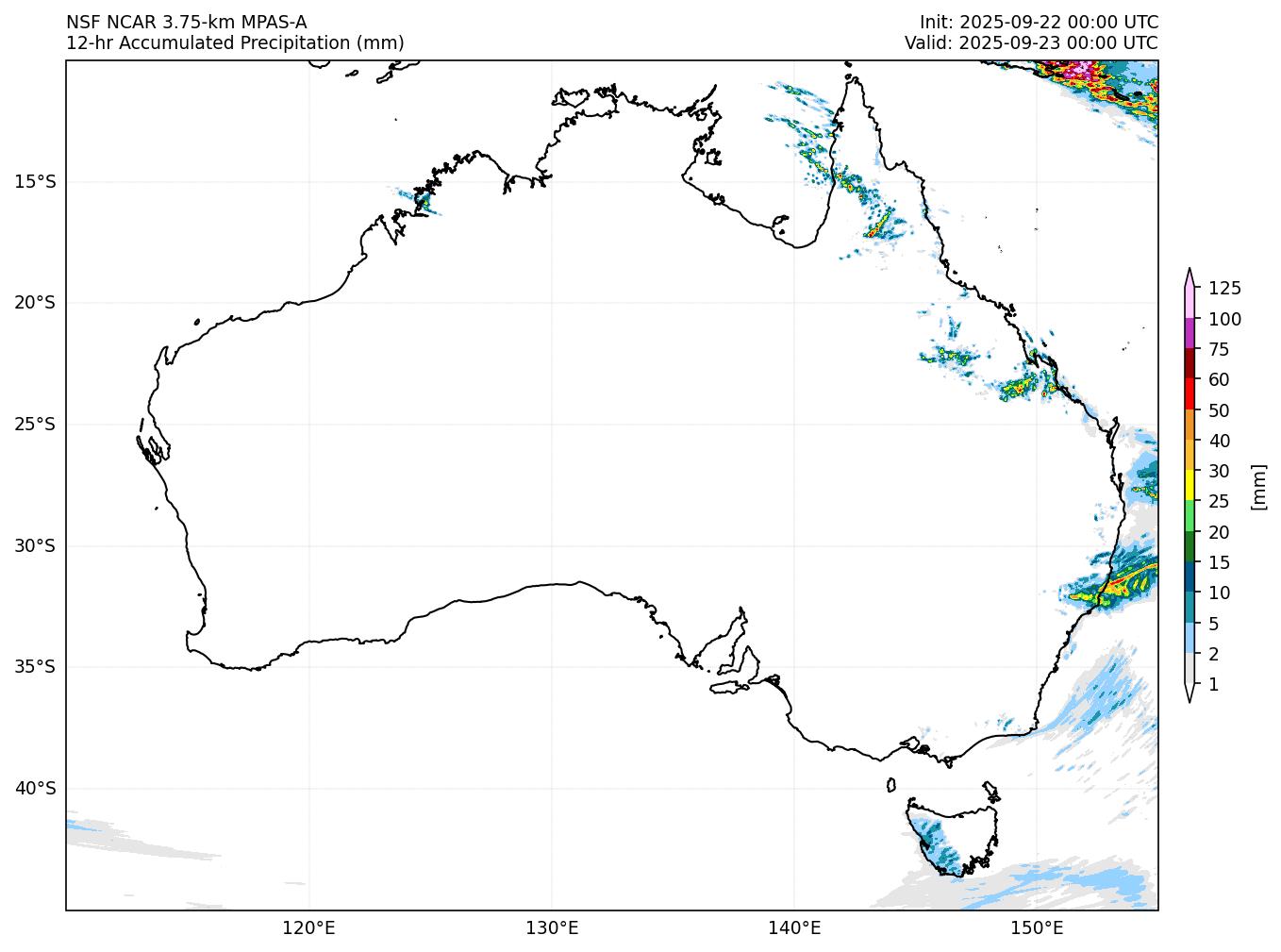
Task: Click the 25°S latitude axis label
Action: [35, 425]
